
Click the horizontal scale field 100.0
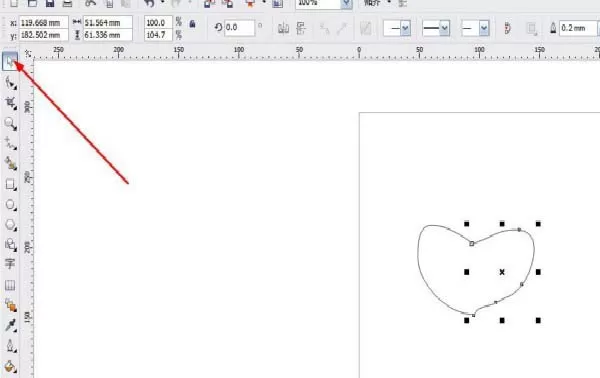click(158, 23)
